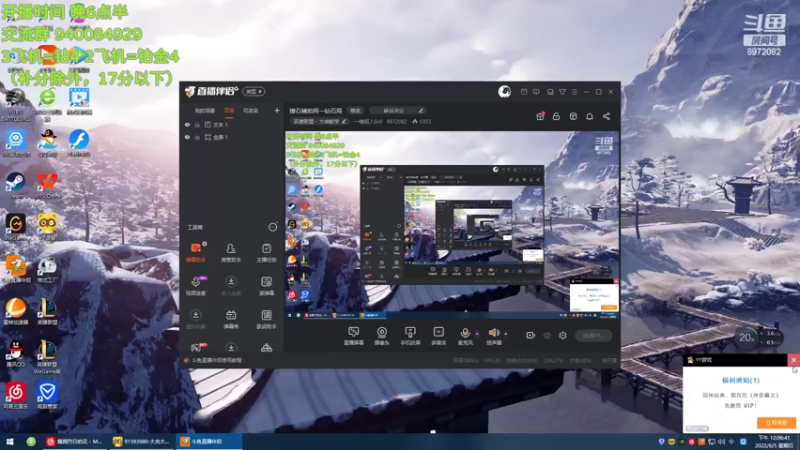Open the 虚拟形象 download tool icon
The image size is (800, 450).
(195, 319)
